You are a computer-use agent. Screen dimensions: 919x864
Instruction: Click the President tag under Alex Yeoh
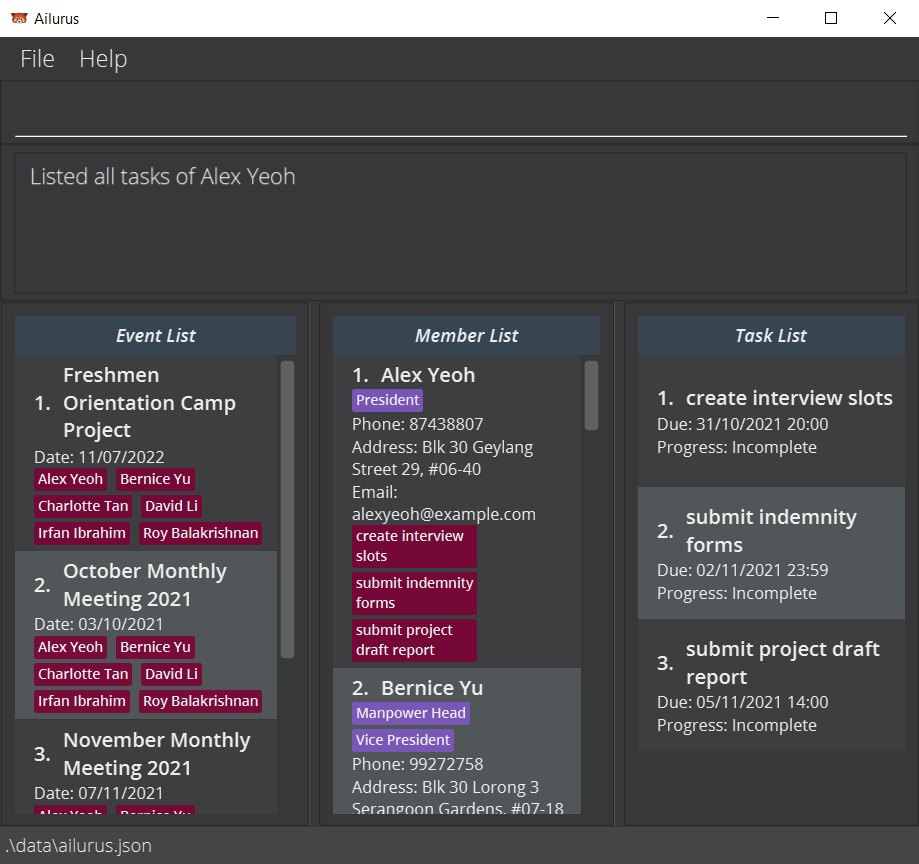pyautogui.click(x=387, y=400)
